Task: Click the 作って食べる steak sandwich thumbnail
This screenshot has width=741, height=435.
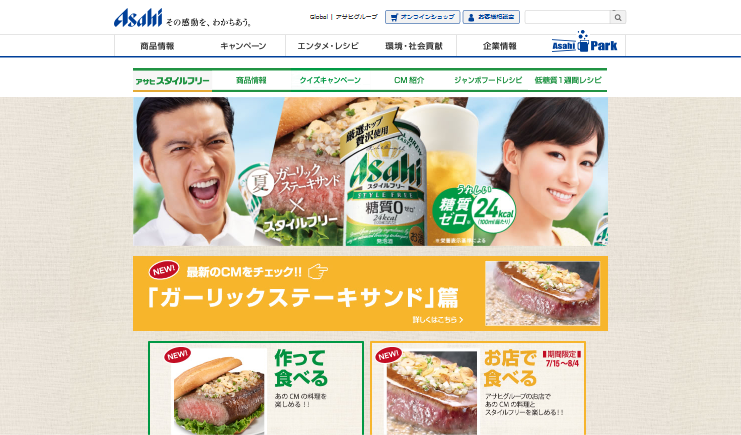Action: pos(218,392)
